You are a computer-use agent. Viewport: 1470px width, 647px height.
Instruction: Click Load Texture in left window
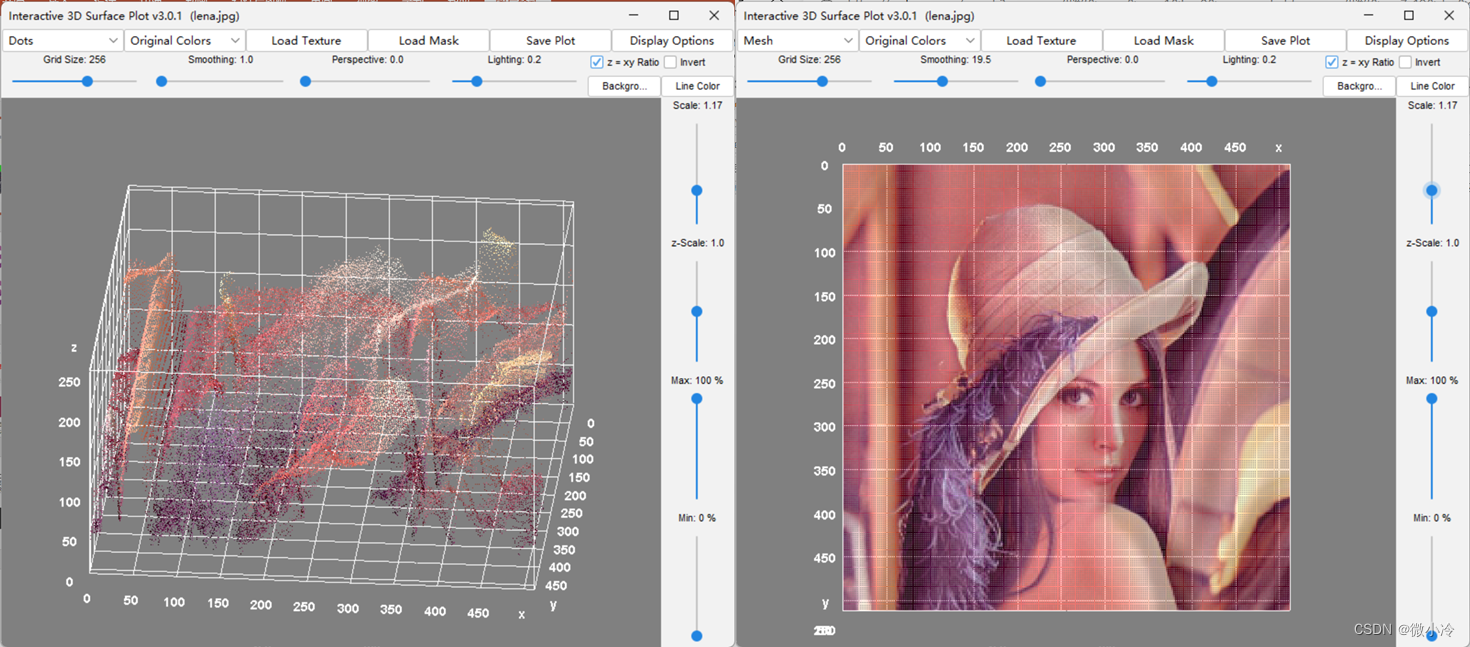(x=306, y=41)
